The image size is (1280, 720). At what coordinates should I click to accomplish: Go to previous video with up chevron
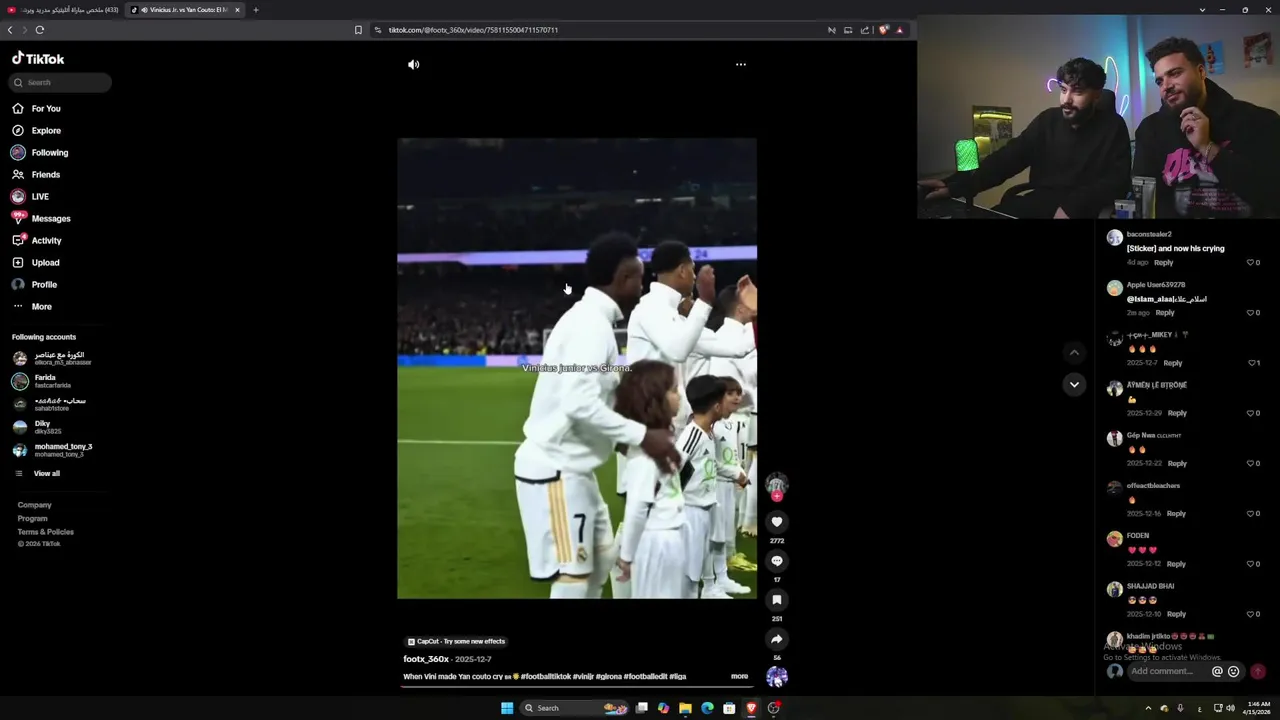point(1074,352)
